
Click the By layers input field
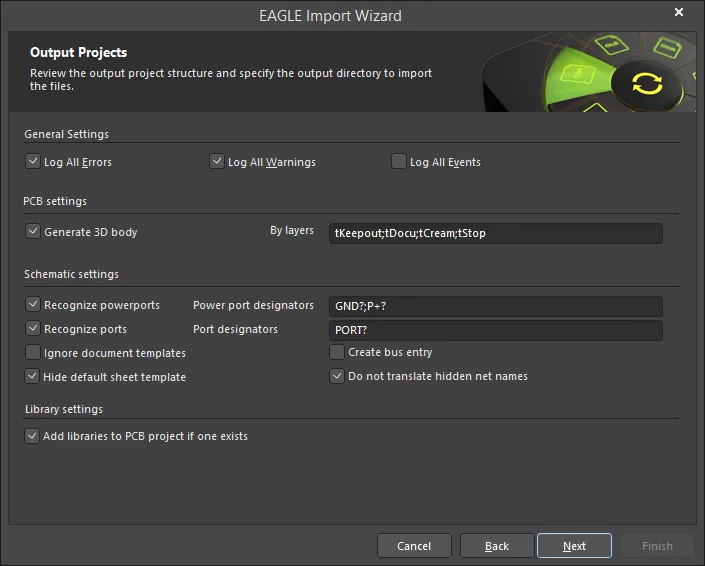(496, 233)
